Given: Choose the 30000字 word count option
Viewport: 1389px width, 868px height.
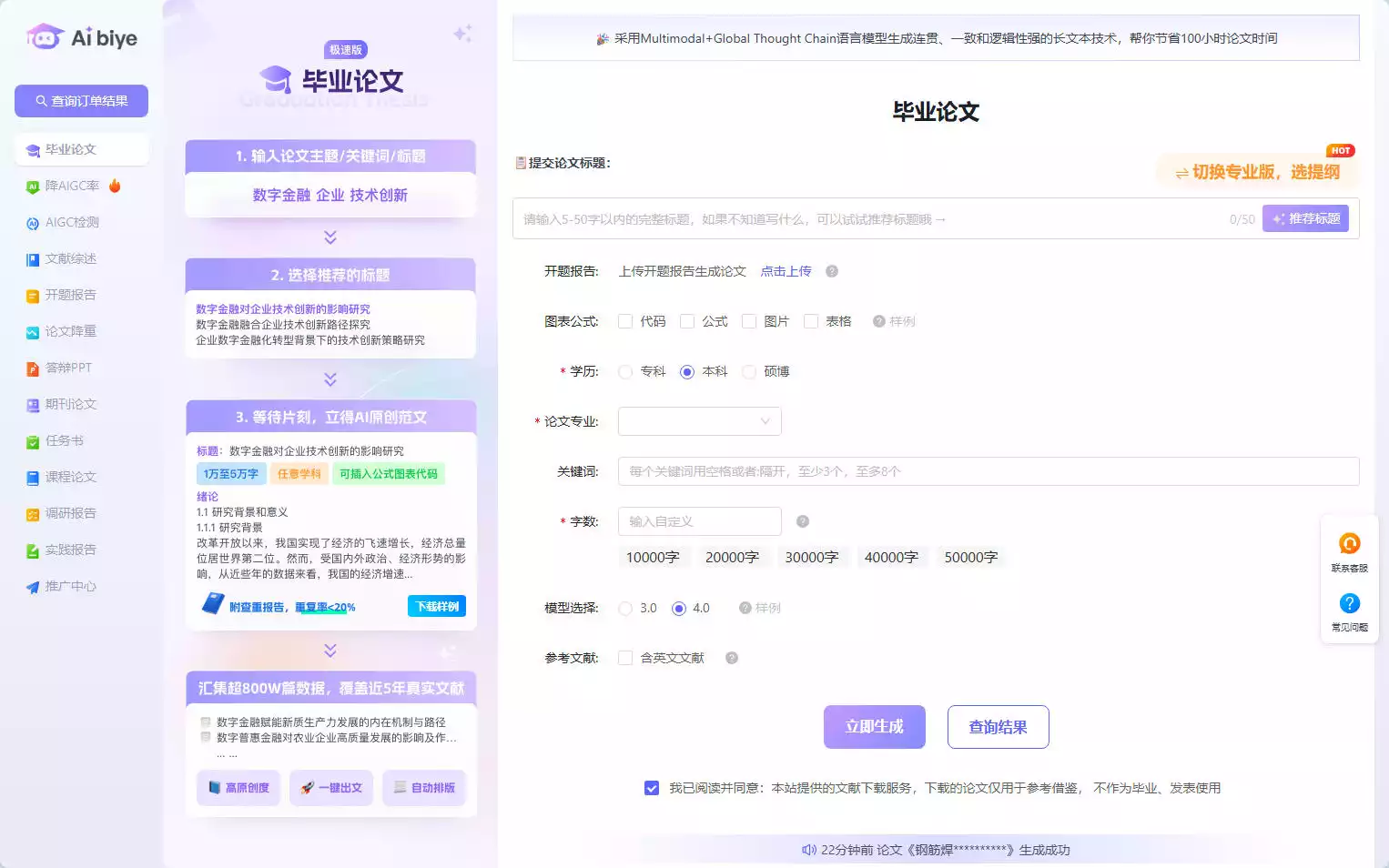Looking at the screenshot, I should coord(811,557).
